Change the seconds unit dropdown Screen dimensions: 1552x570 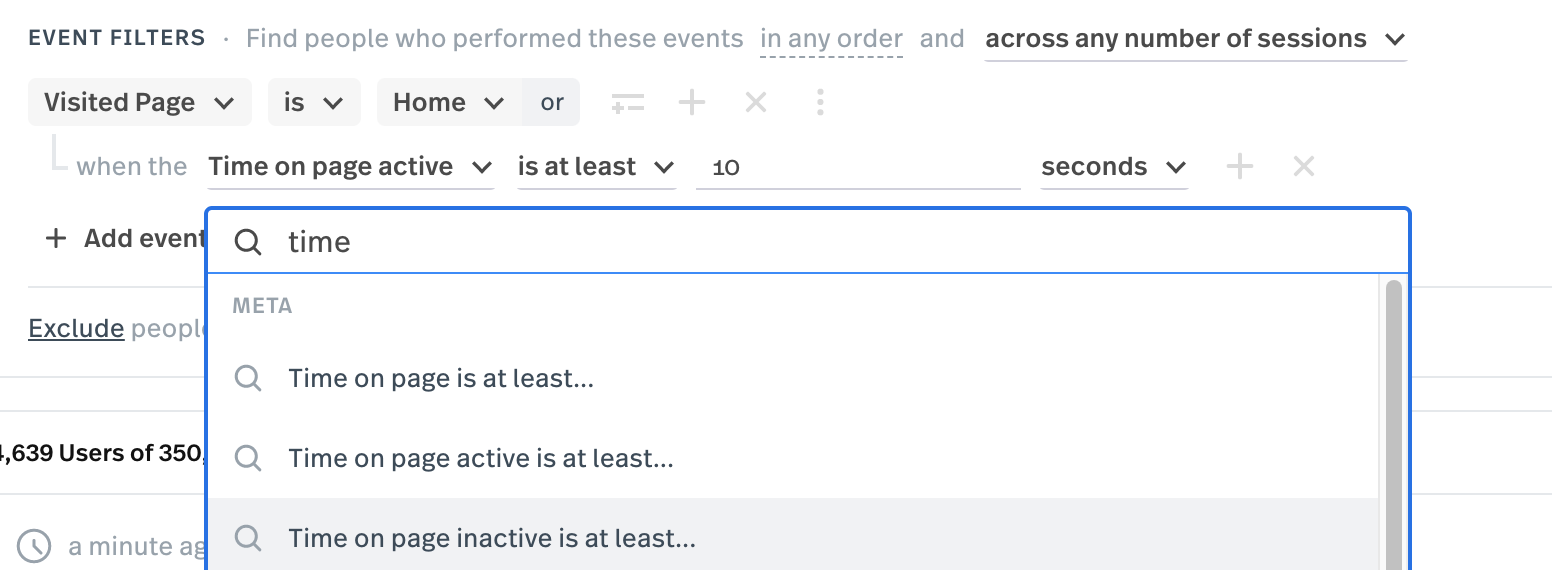[x=1114, y=167]
